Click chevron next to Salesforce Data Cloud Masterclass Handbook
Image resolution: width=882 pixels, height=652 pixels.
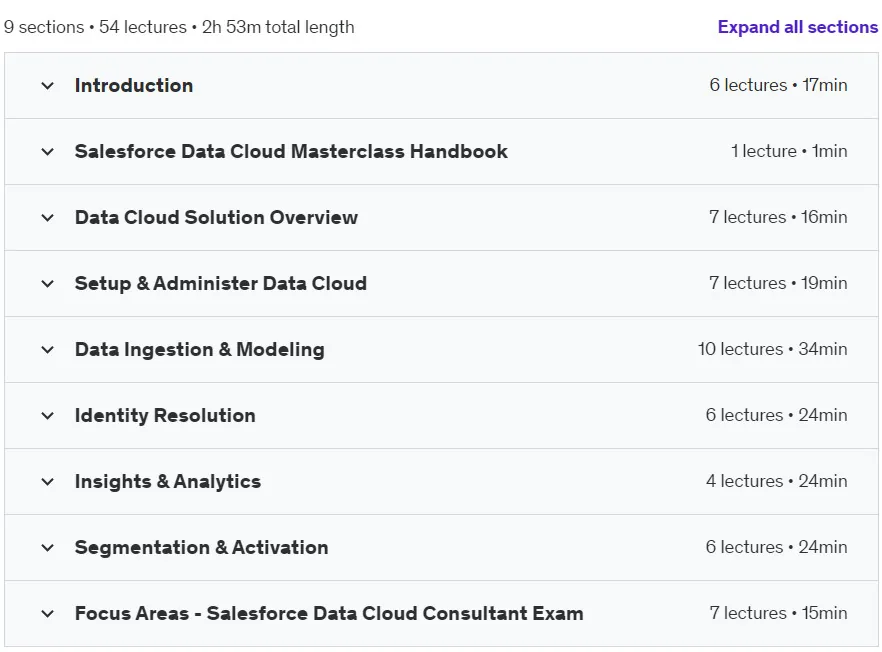coord(48,152)
